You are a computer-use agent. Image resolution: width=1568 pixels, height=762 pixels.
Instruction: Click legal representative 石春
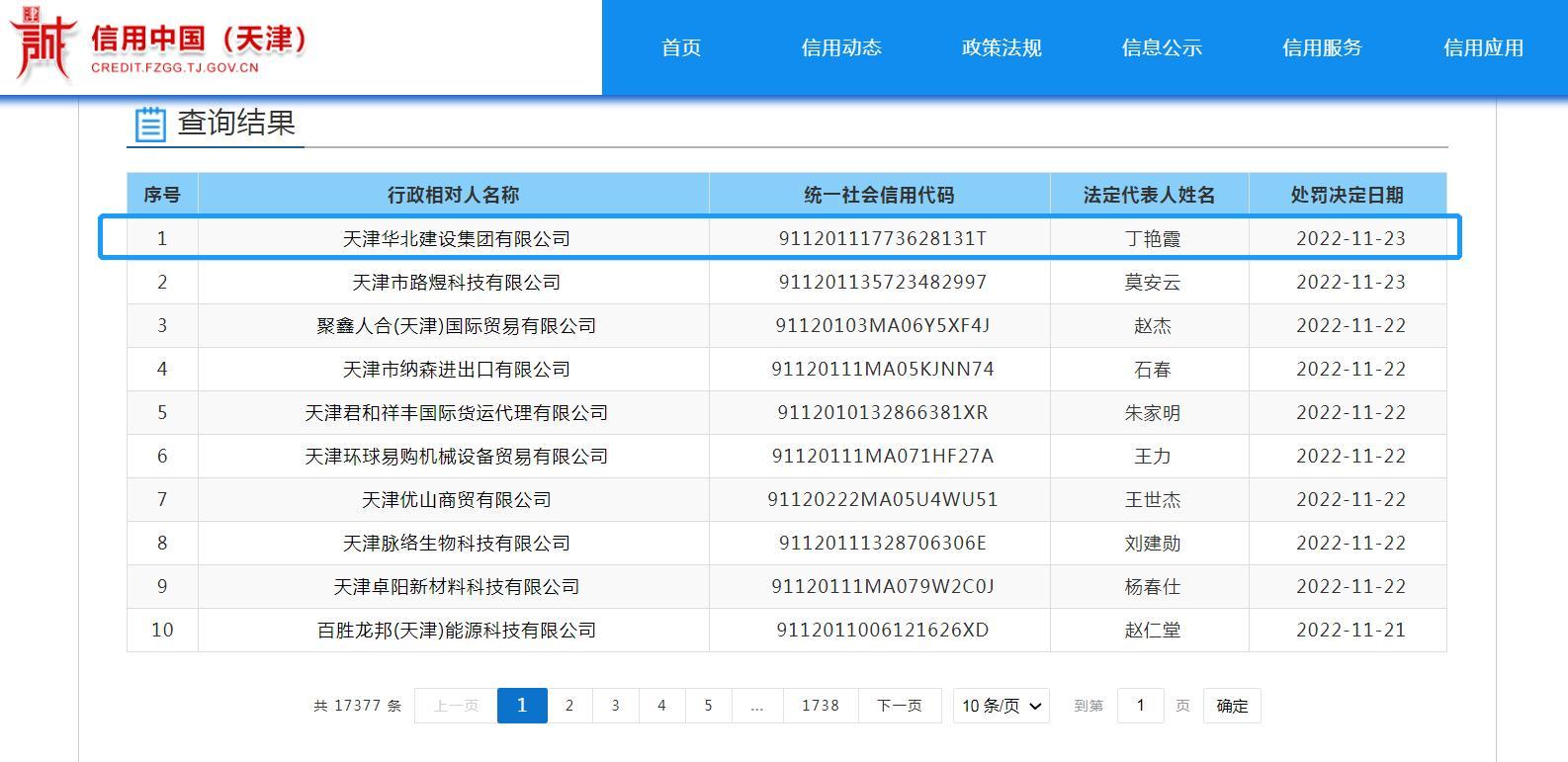[1153, 369]
